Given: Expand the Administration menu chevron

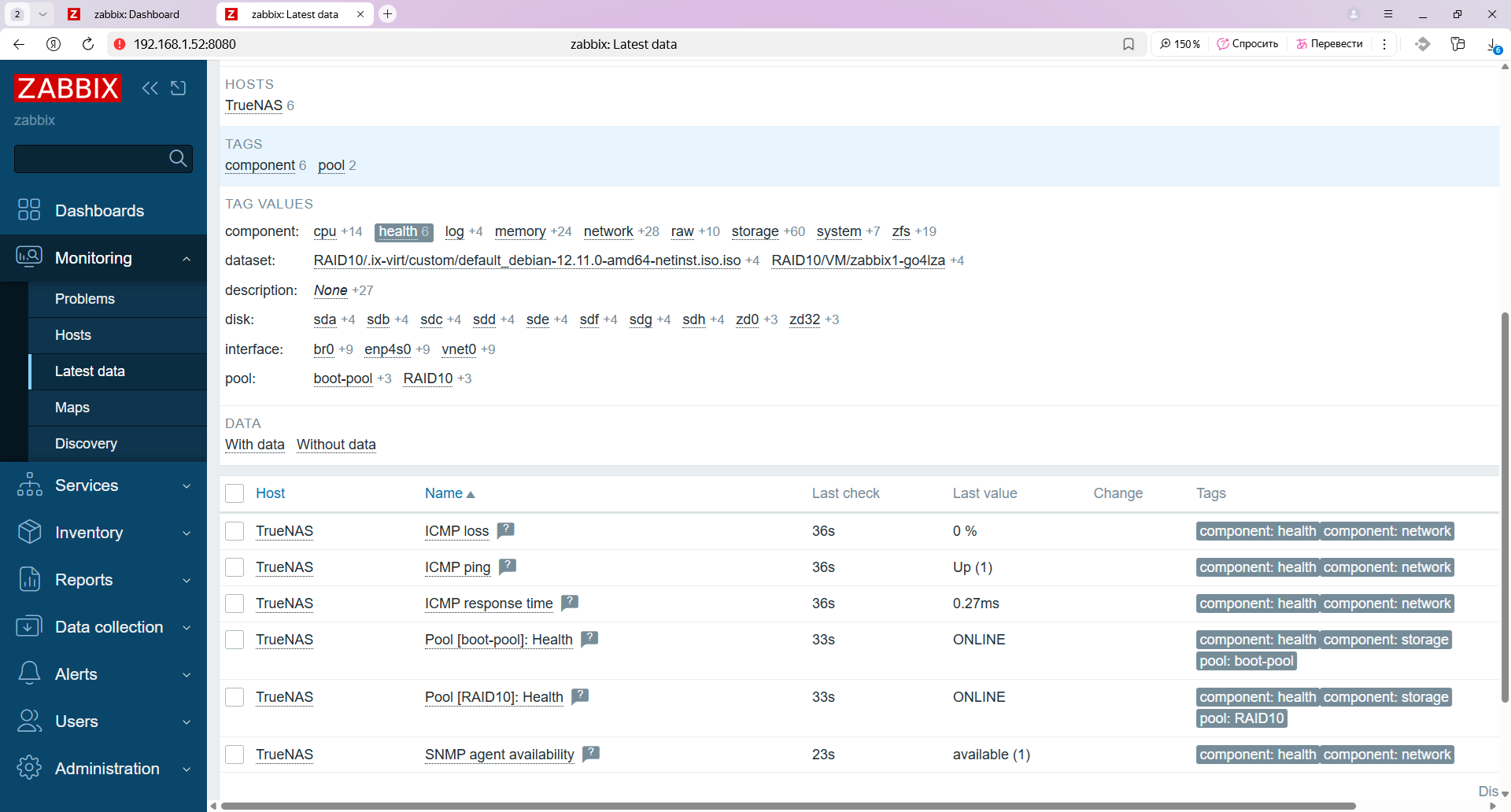Looking at the screenshot, I should (x=187, y=770).
